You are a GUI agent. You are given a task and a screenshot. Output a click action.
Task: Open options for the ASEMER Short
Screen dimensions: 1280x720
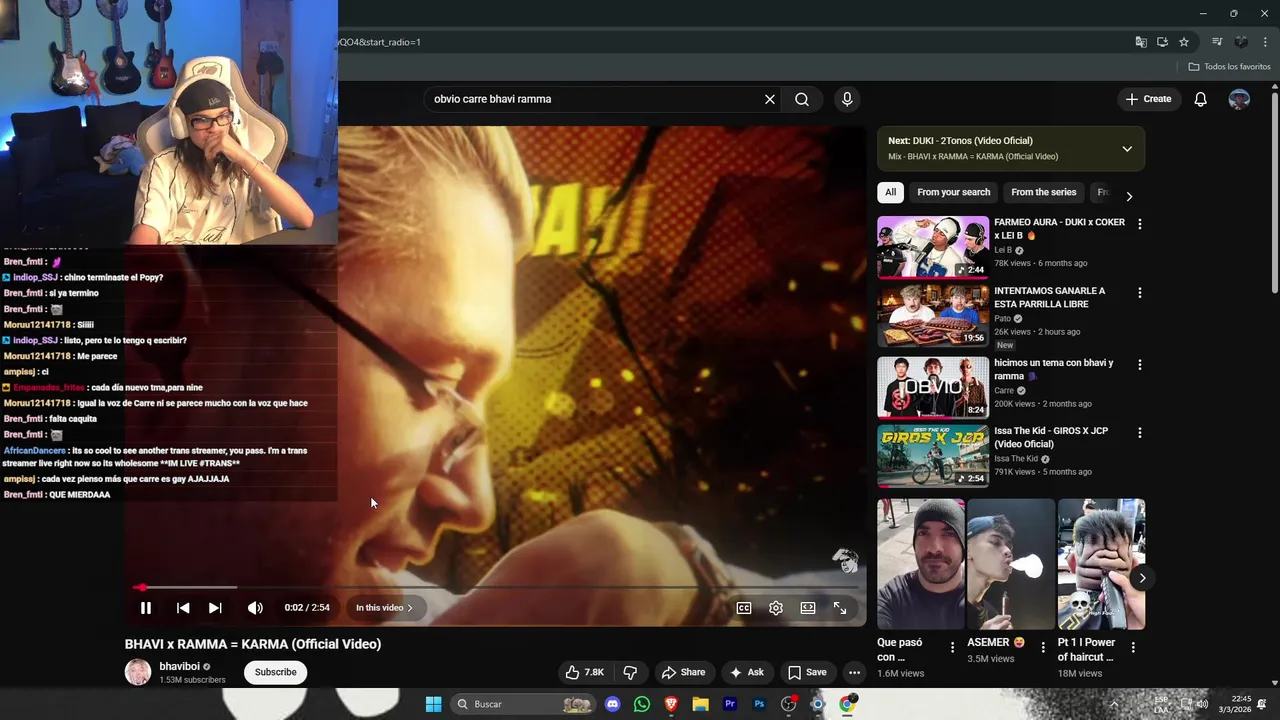click(x=1043, y=647)
